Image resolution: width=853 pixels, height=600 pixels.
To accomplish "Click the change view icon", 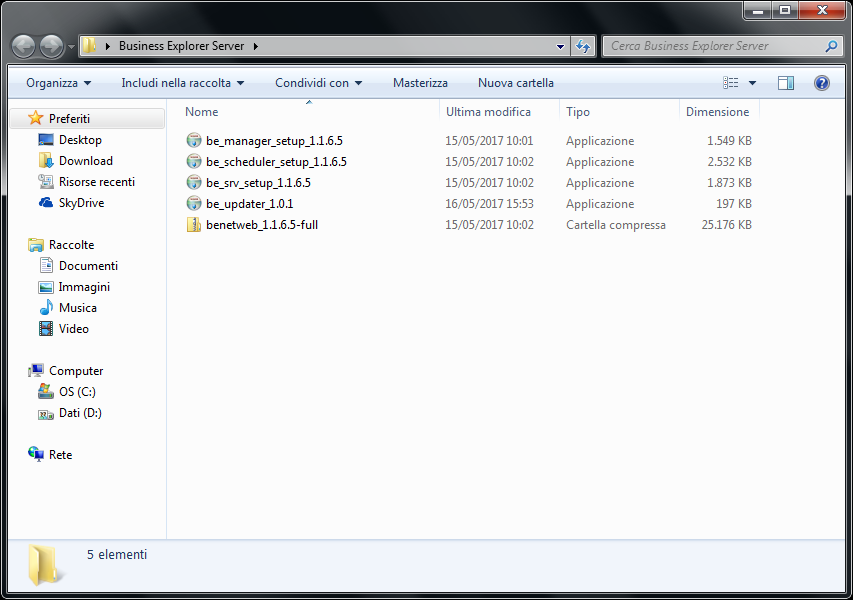I will [731, 83].
